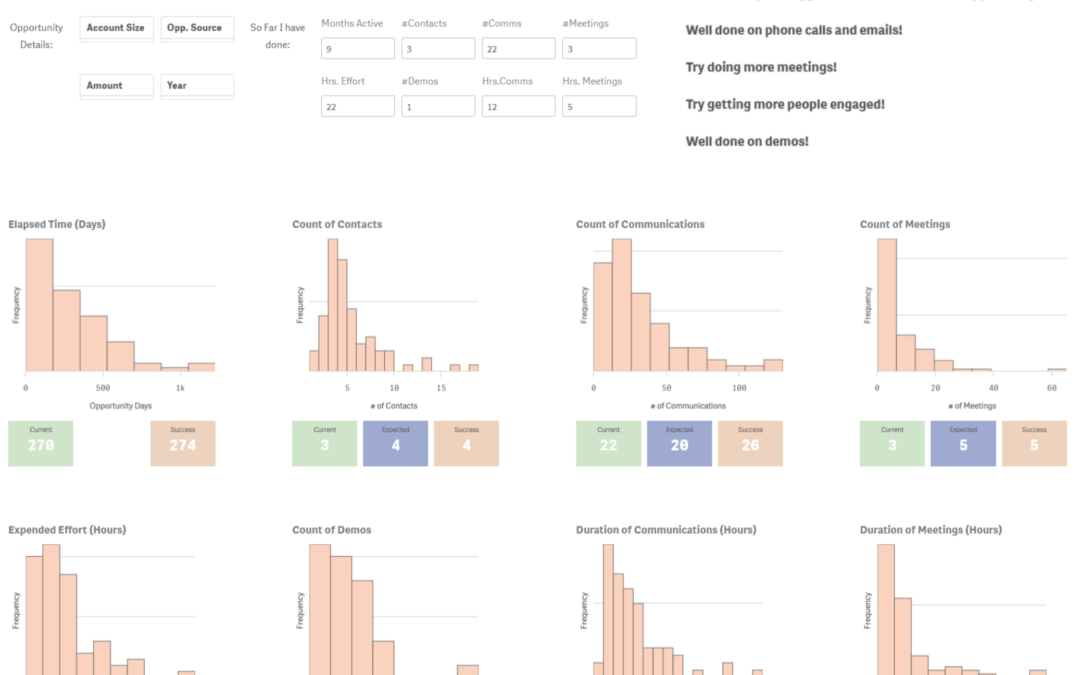1080x675 pixels.
Task: Expand the Year filter pane
Action: pyautogui.click(x=197, y=87)
